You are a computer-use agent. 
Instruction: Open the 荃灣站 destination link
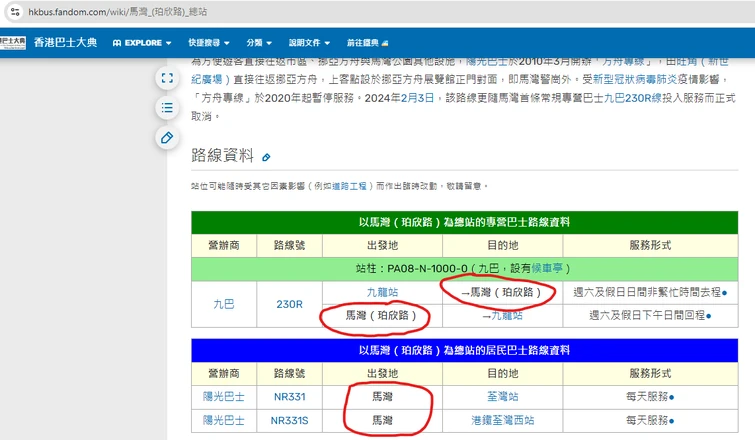point(503,397)
